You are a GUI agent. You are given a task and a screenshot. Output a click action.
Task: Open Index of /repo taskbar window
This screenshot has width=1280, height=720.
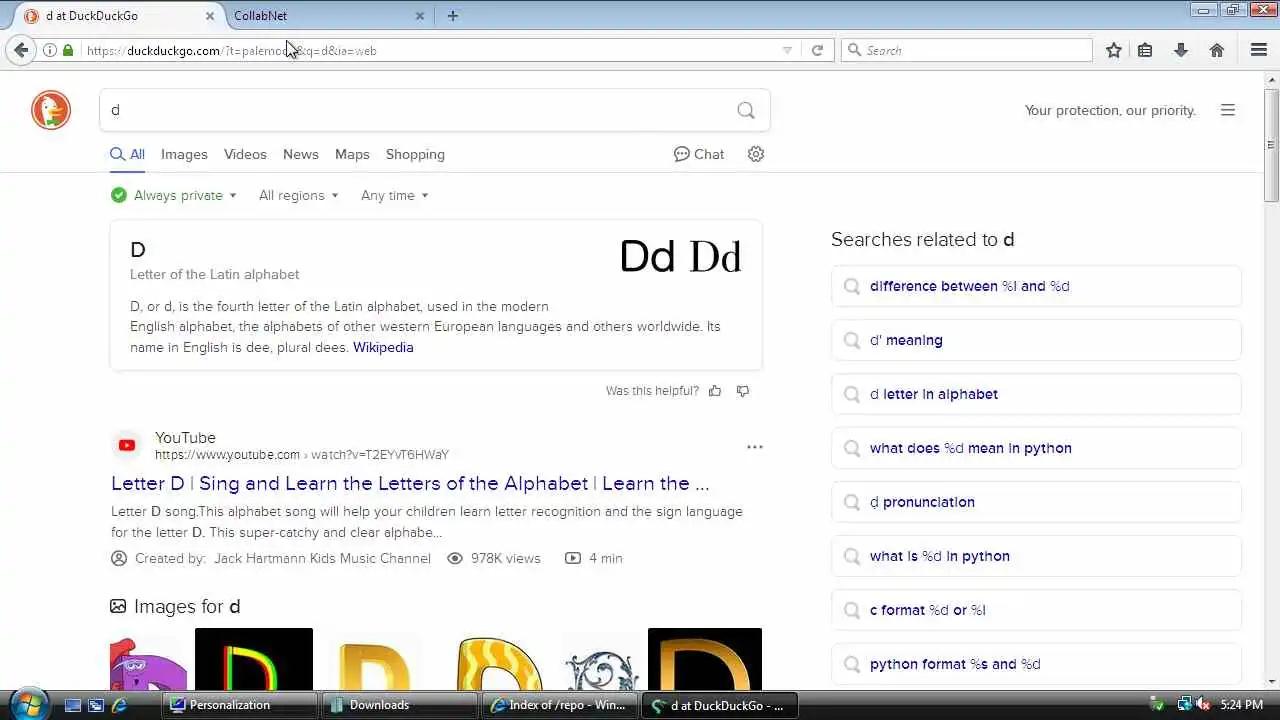(559, 705)
